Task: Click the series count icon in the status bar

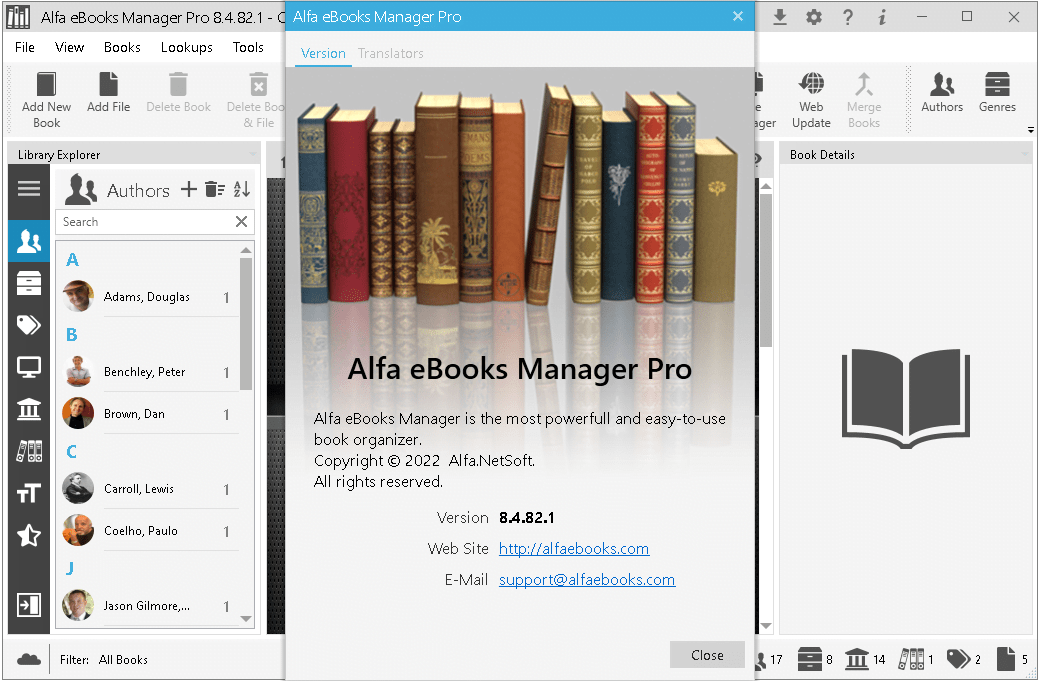Action: (911, 659)
